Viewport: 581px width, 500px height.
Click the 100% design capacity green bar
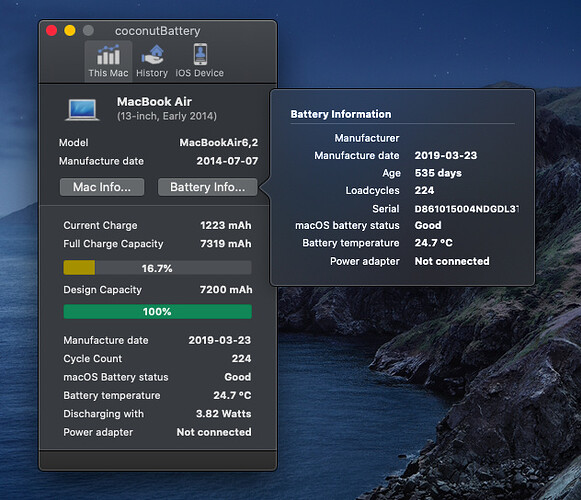[157, 311]
